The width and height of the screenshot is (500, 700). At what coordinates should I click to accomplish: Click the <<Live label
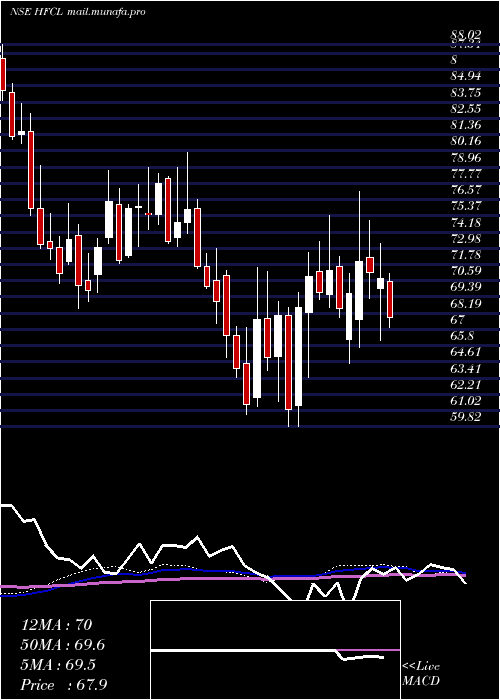tap(421, 667)
